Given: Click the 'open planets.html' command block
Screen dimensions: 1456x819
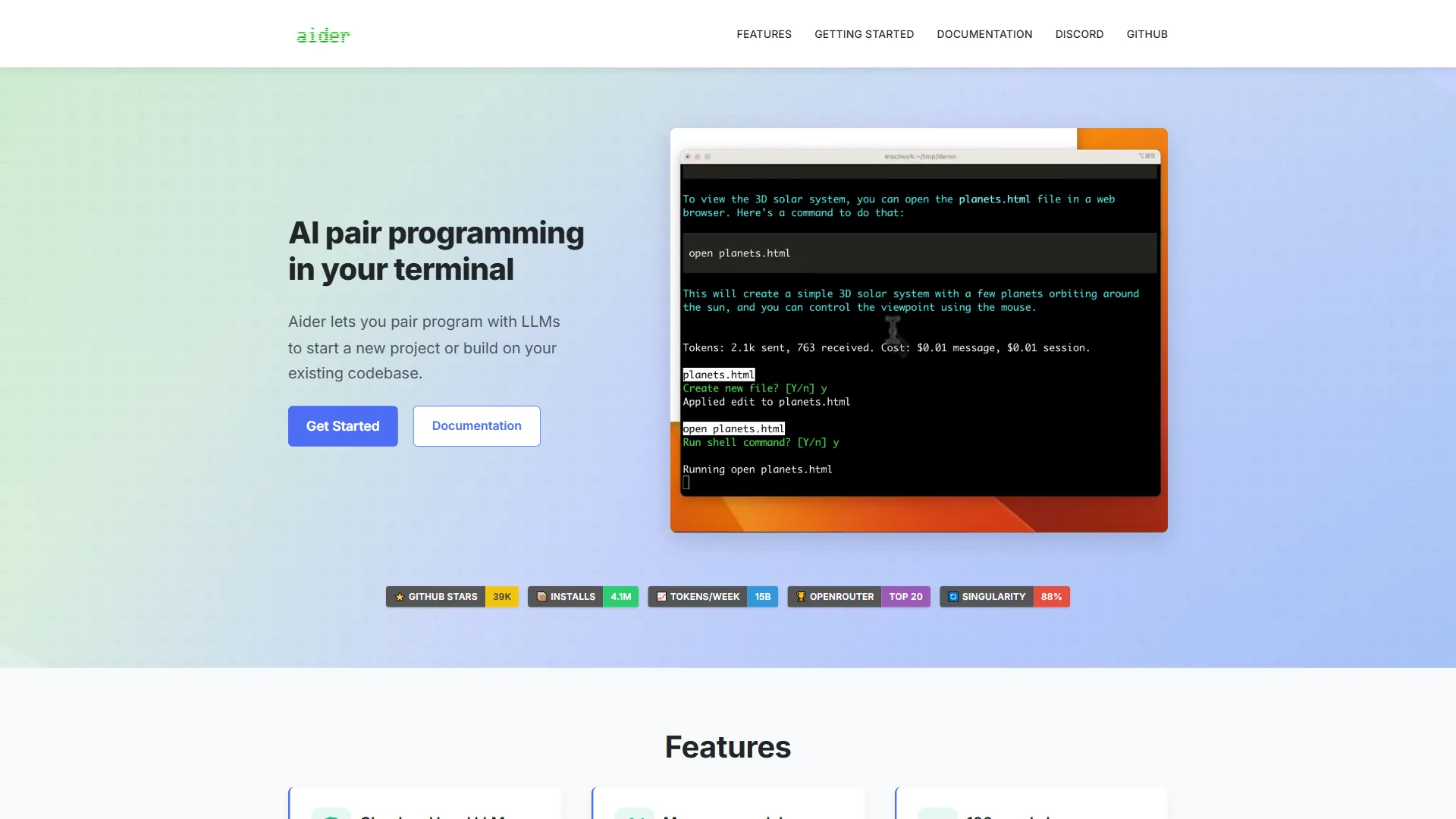Looking at the screenshot, I should pyautogui.click(x=920, y=253).
